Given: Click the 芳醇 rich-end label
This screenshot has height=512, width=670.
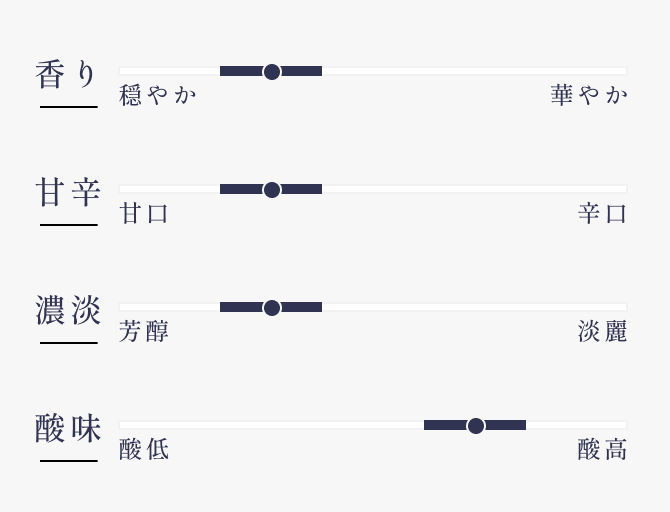Looking at the screenshot, I should coord(144,332).
